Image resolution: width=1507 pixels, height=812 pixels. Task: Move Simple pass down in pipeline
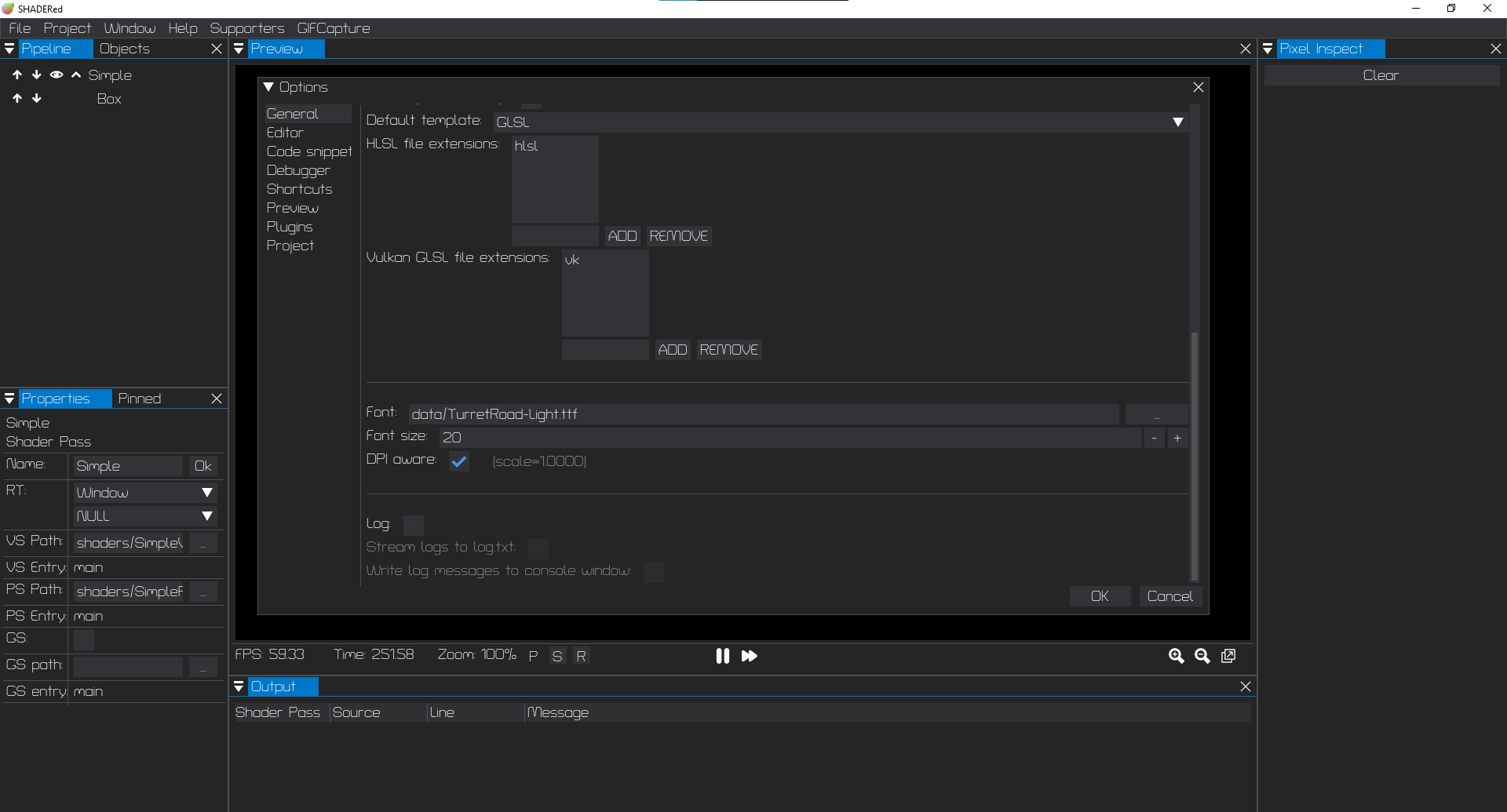[37, 75]
